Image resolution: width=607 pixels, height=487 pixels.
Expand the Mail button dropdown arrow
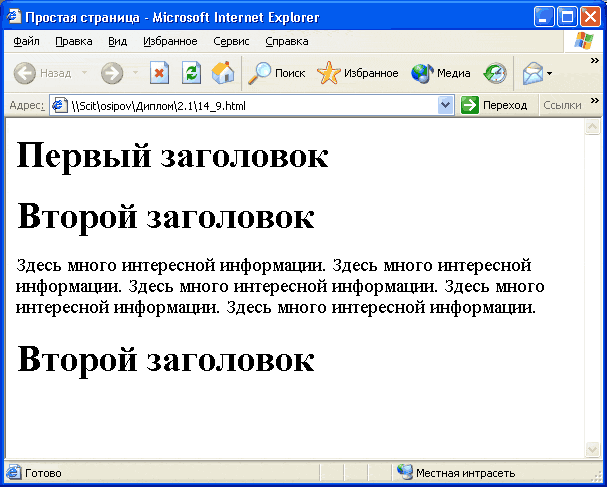[549, 73]
